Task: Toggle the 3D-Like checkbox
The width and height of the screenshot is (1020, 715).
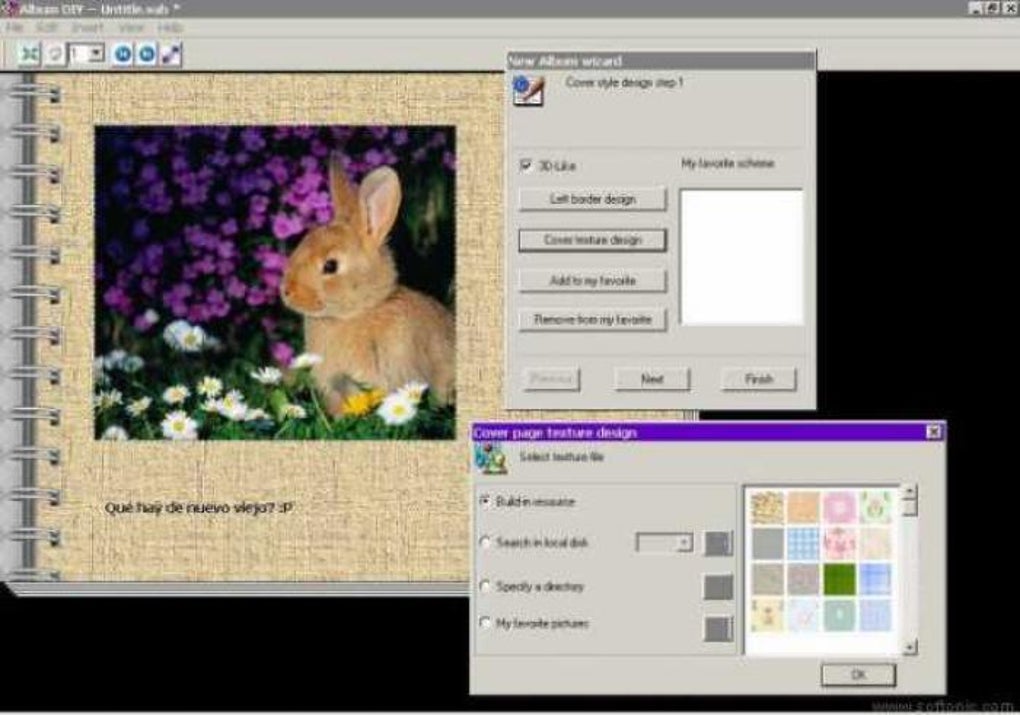Action: click(526, 165)
